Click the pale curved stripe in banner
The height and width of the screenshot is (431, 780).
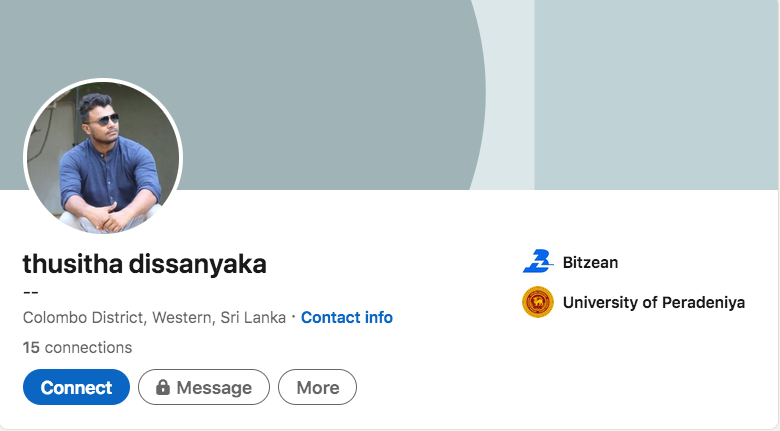click(x=507, y=95)
